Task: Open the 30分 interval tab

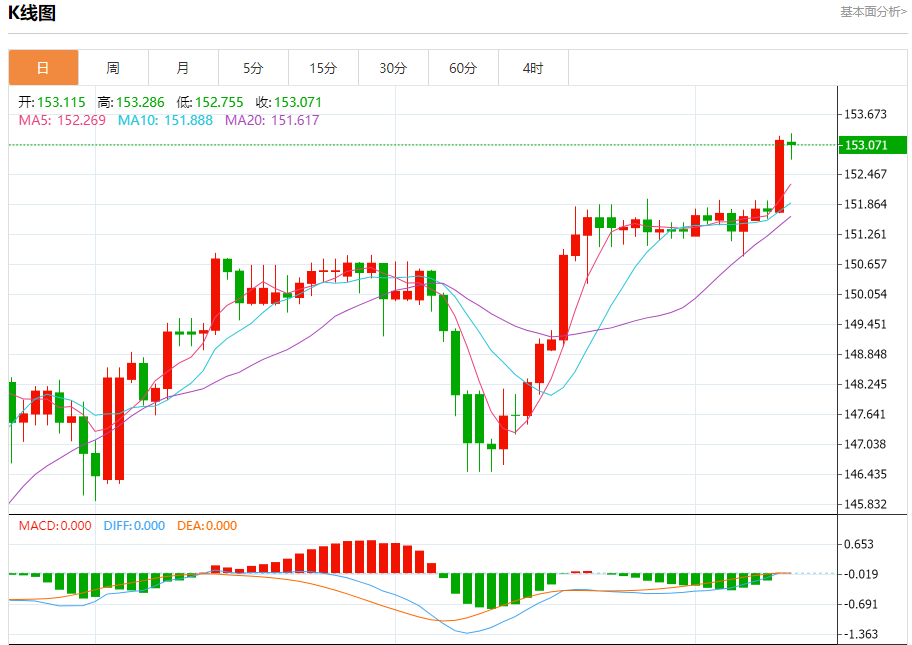Action: [393, 68]
